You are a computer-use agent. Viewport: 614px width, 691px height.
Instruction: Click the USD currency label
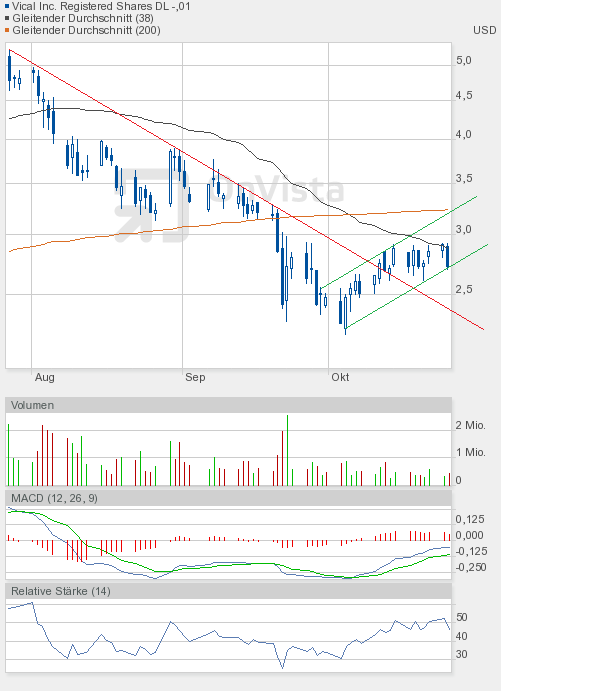[x=484, y=30]
